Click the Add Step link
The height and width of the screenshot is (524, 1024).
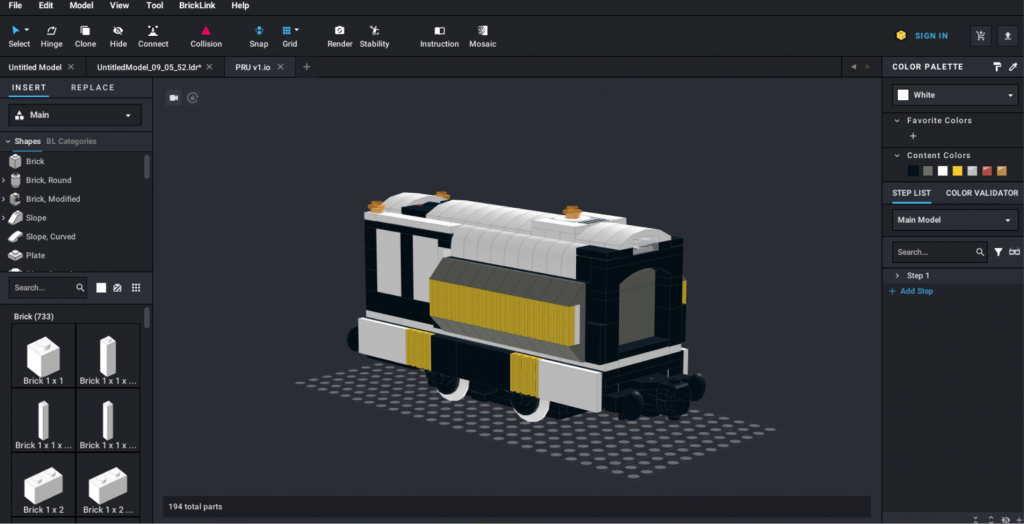pyautogui.click(x=916, y=291)
